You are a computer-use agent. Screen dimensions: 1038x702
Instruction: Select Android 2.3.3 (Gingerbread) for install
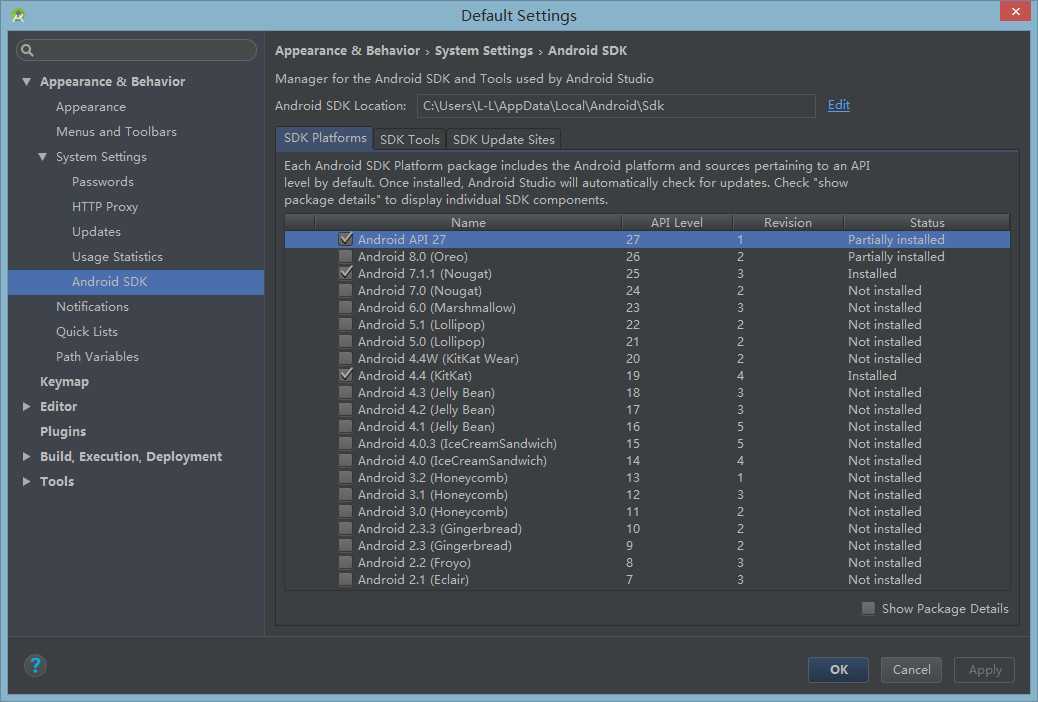[345, 528]
